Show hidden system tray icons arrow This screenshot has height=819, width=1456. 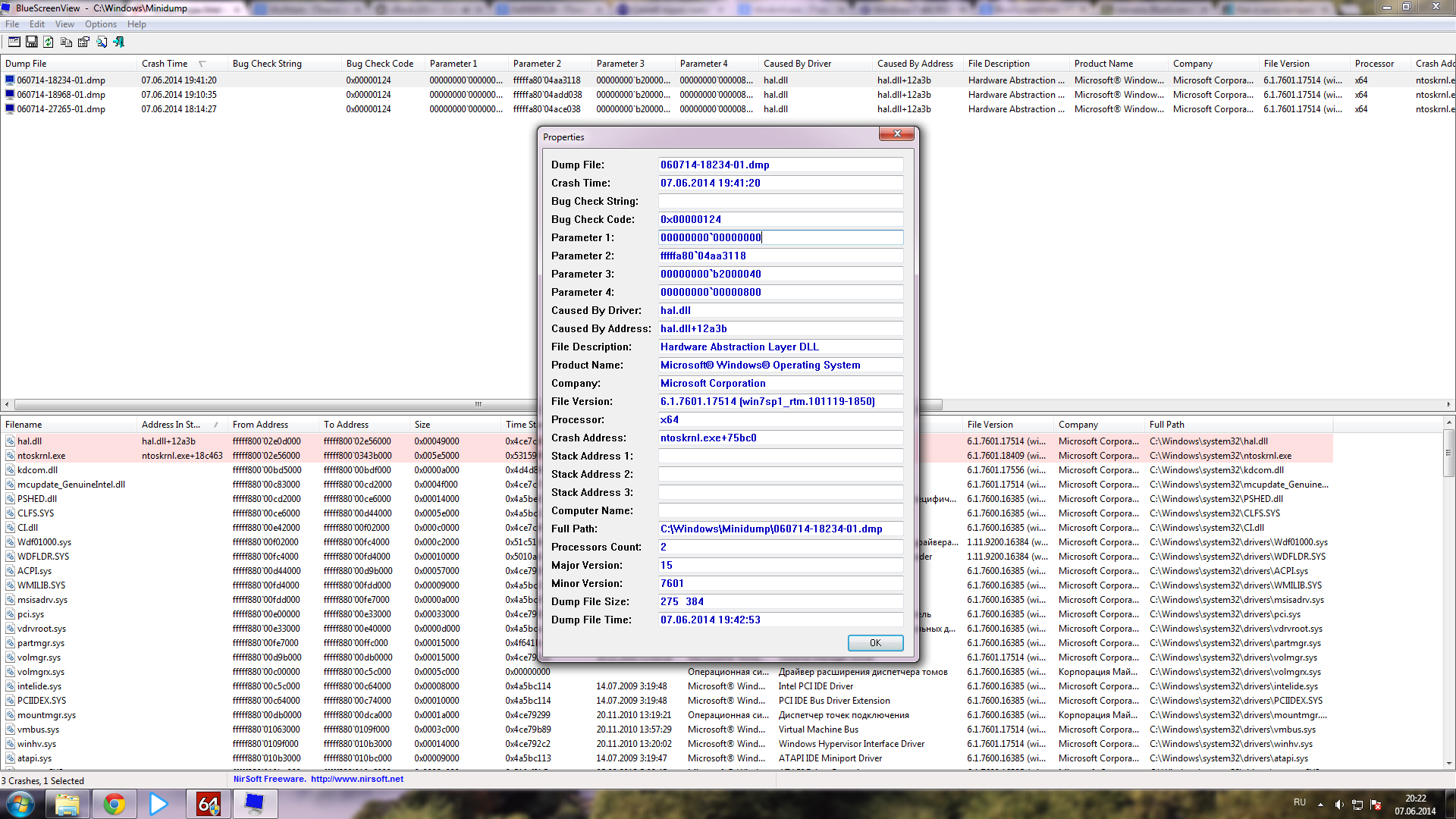point(1320,805)
